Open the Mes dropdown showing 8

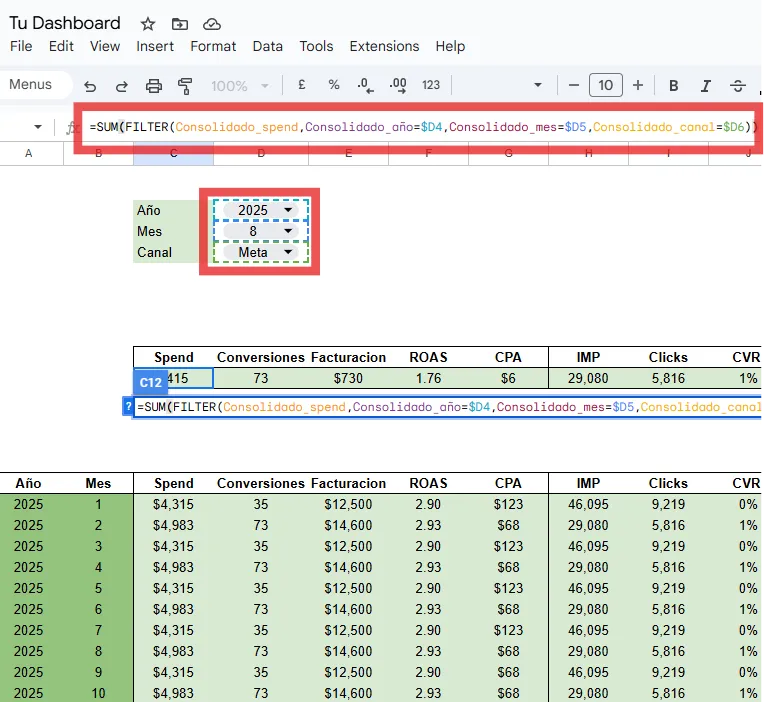[x=288, y=231]
